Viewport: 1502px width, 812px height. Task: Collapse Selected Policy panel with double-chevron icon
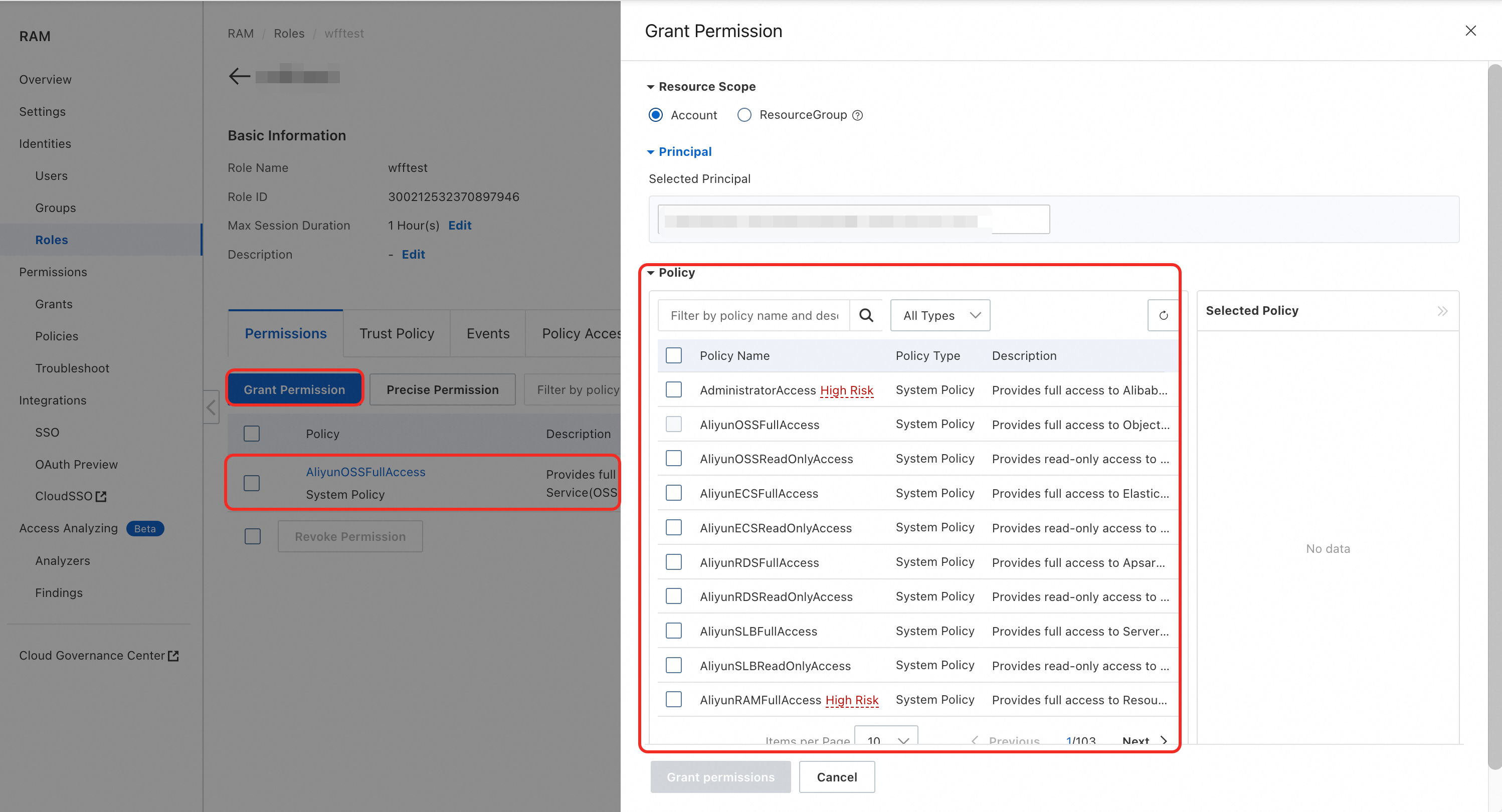coord(1442,311)
